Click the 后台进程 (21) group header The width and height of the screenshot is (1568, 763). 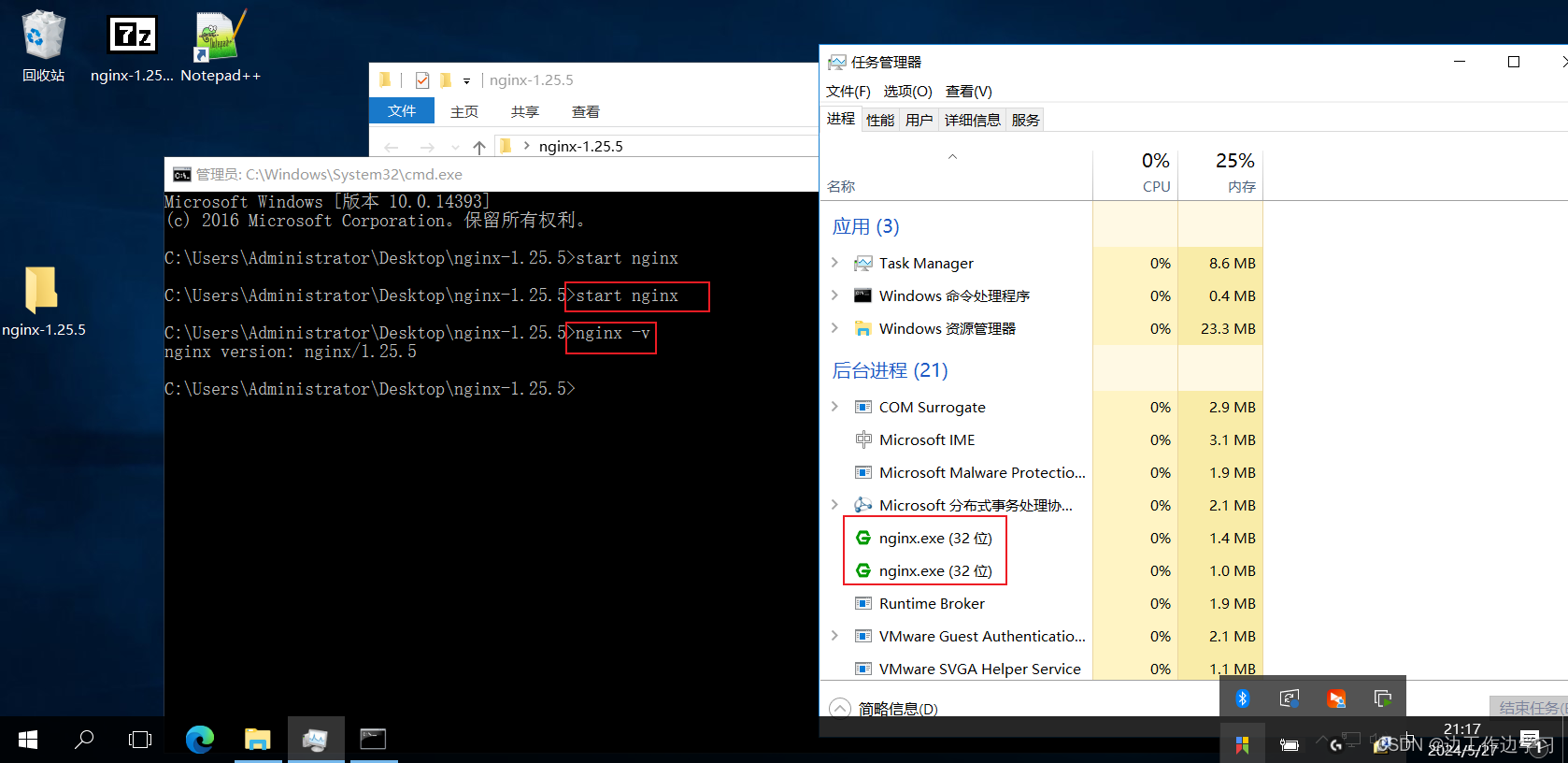click(890, 370)
